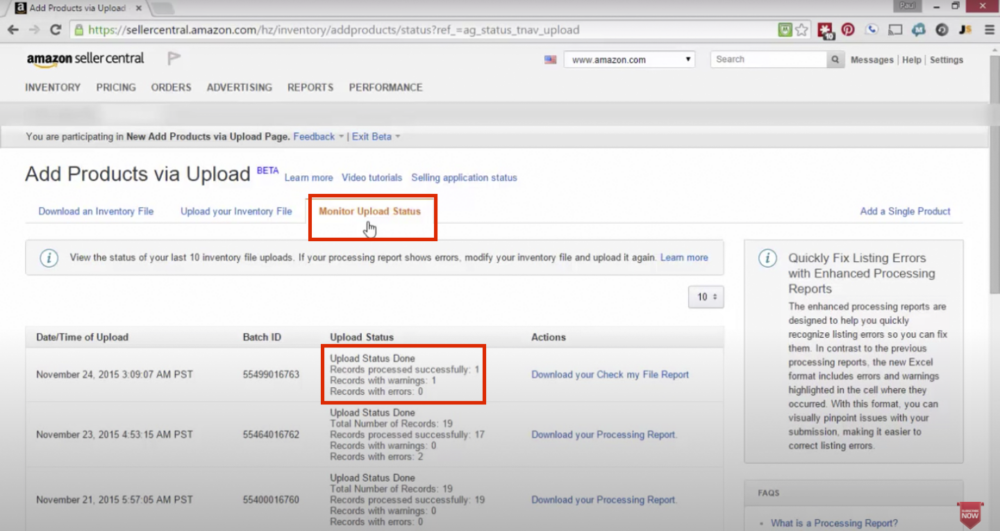The image size is (1000, 531).
Task: Click Learn more in the info notice
Action: click(684, 258)
